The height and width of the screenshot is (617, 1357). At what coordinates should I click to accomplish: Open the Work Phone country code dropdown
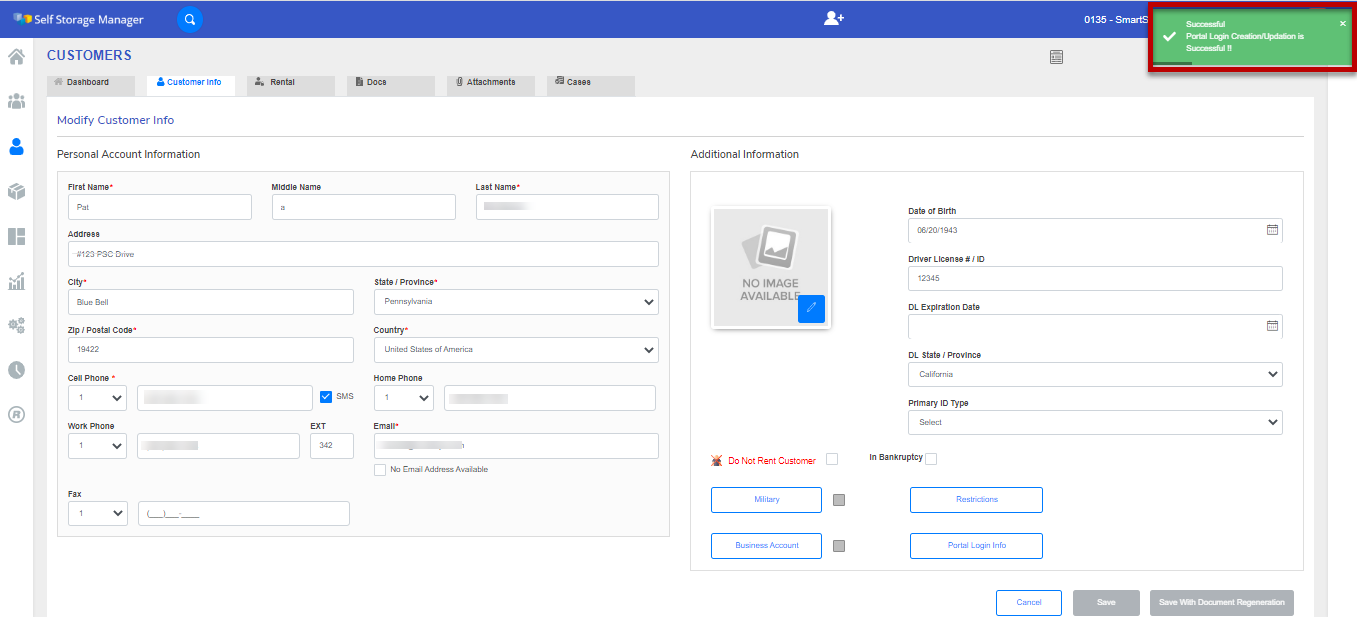coord(97,446)
